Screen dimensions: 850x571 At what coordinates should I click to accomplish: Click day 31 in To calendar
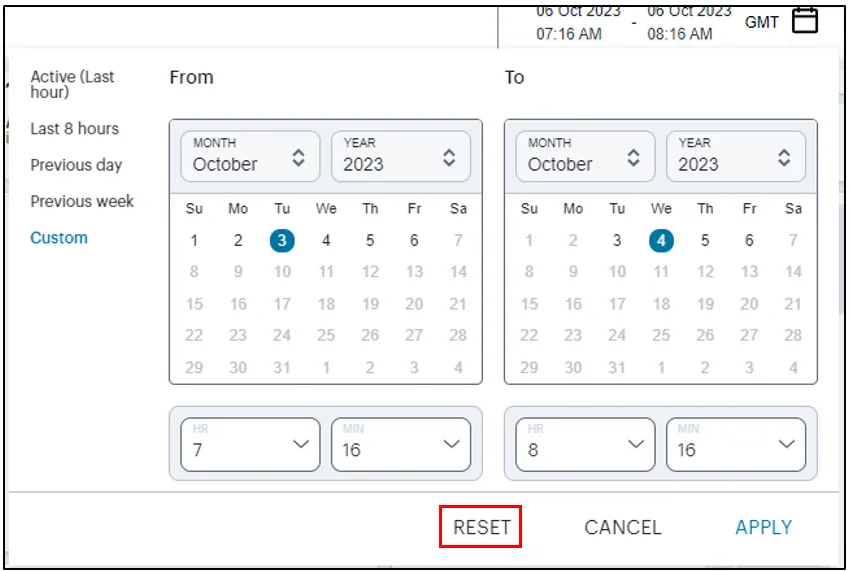click(617, 368)
